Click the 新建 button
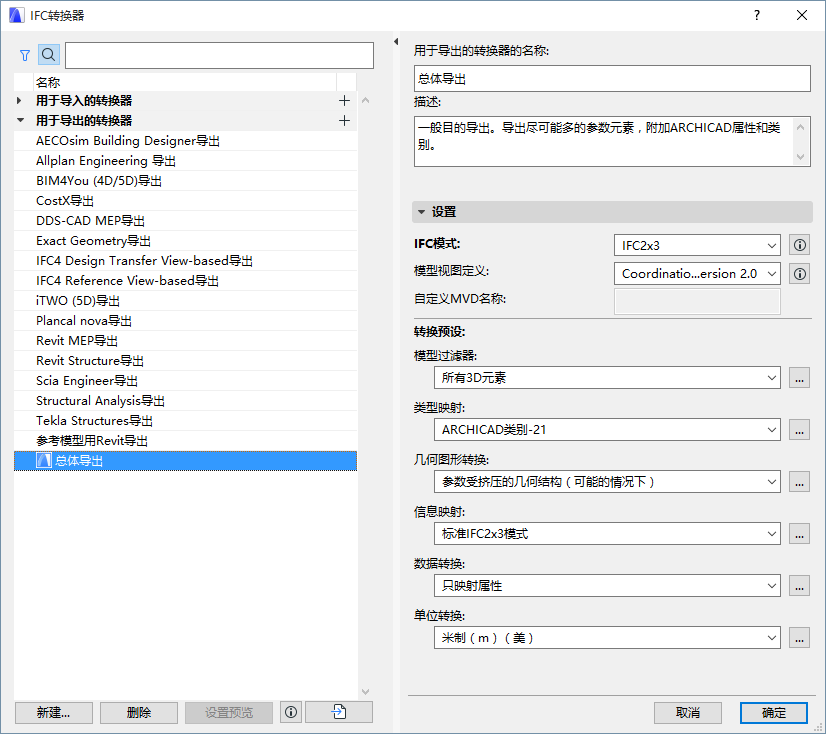The height and width of the screenshot is (734, 826). pyautogui.click(x=53, y=712)
